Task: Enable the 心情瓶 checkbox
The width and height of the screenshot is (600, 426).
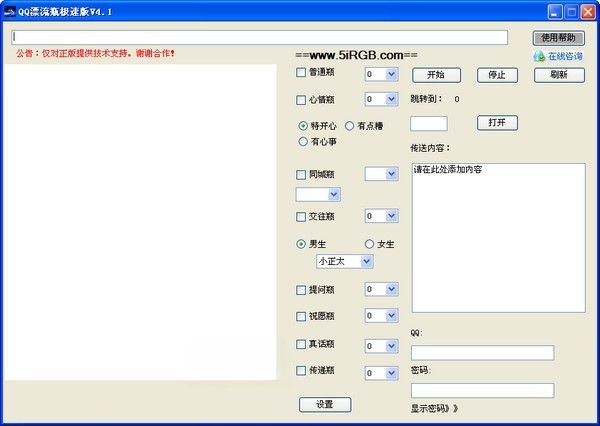Action: pos(301,100)
